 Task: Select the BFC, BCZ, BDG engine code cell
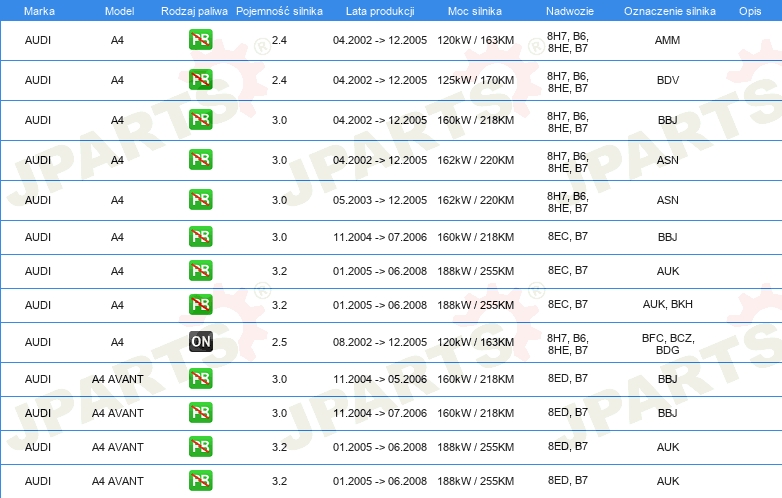tap(668, 344)
